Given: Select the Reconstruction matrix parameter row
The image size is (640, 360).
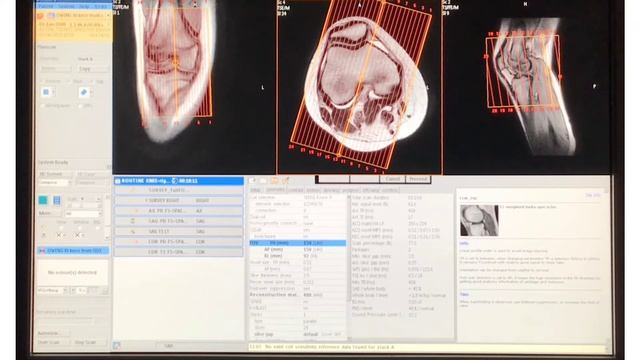Looking at the screenshot, I should (298, 295).
